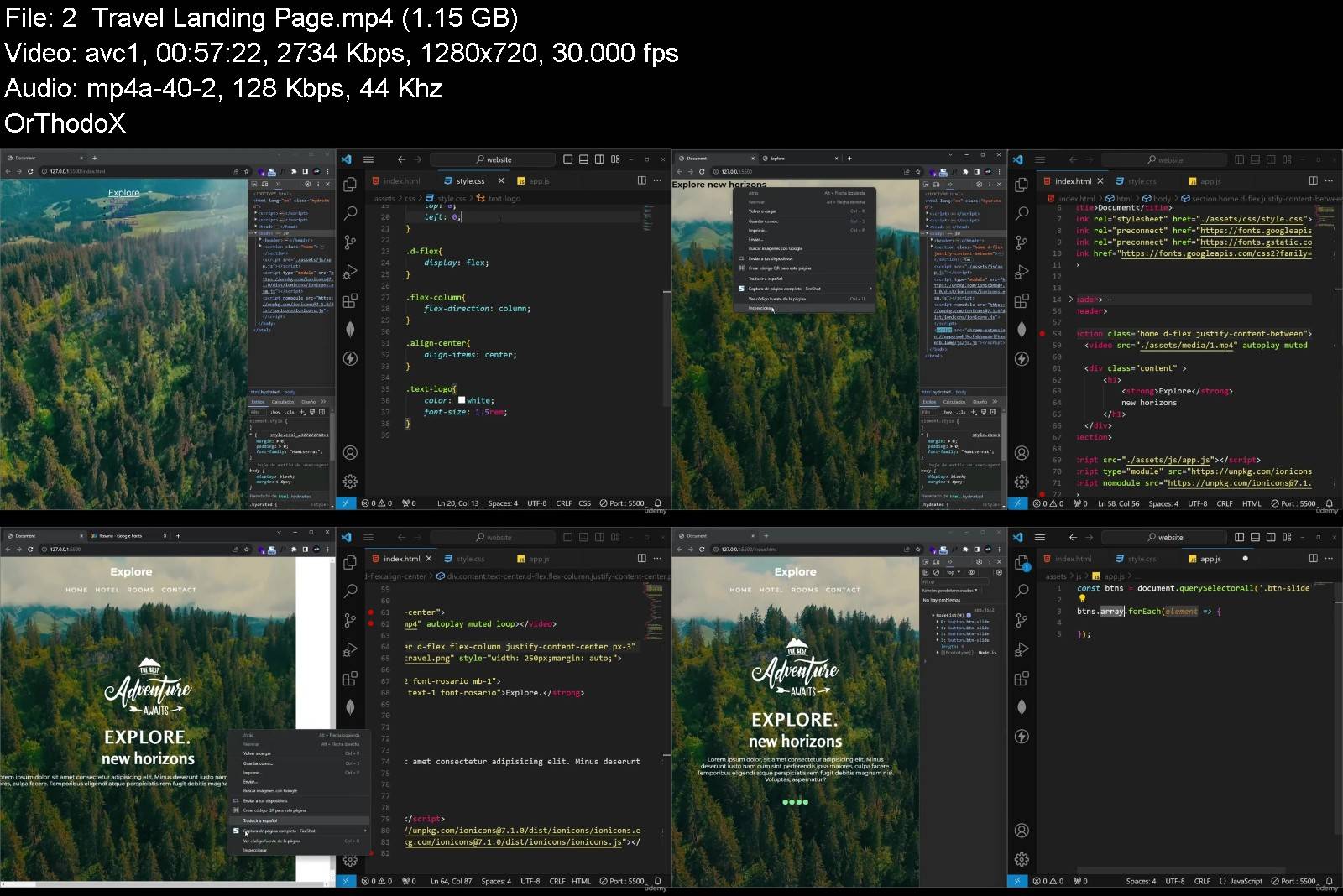The width and height of the screenshot is (1343, 896).
Task: Open DevTools settings gear in Inspeccionar-menu frame
Action: tap(979, 184)
